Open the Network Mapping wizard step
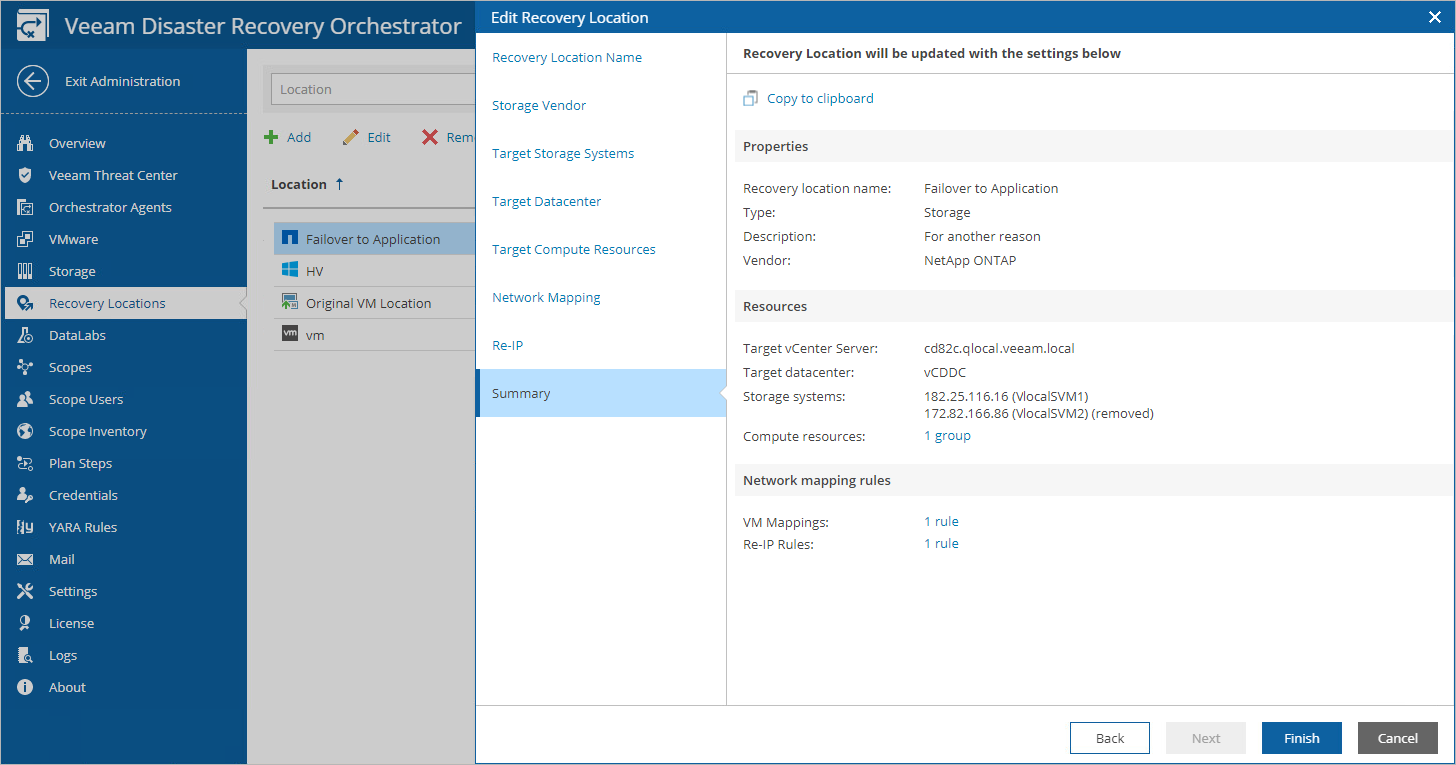The image size is (1456, 765). pos(546,298)
